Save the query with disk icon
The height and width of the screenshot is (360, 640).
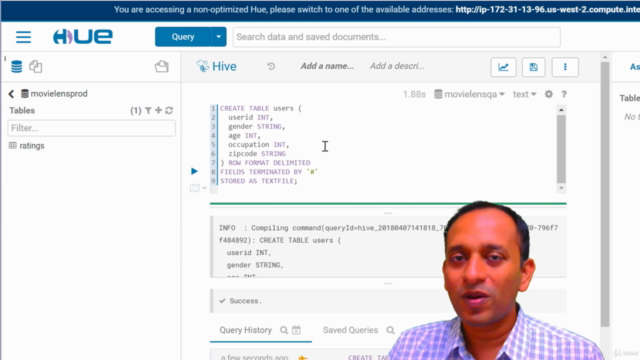[x=533, y=67]
